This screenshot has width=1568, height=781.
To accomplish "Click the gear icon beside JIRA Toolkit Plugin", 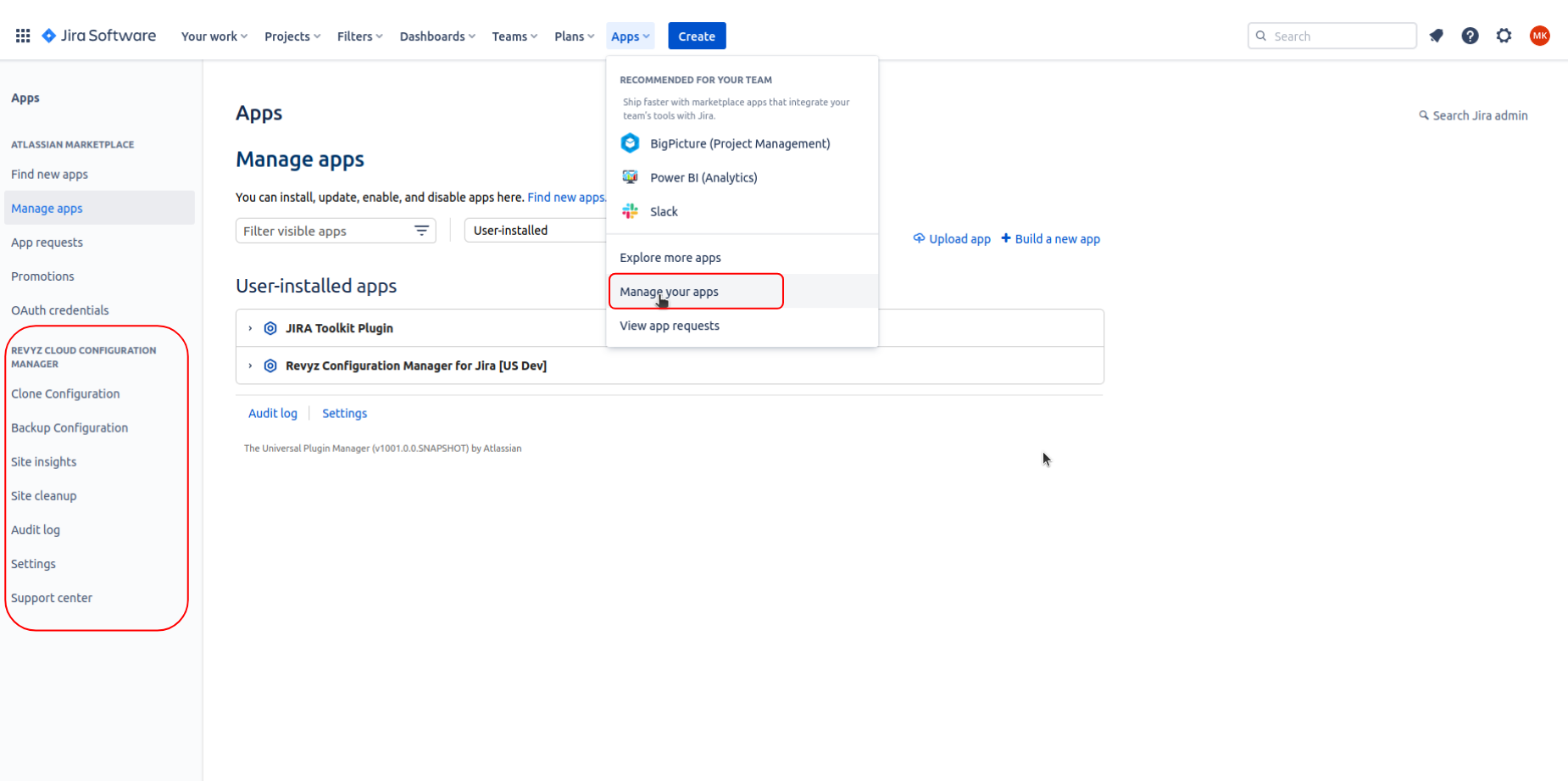I will [x=270, y=328].
